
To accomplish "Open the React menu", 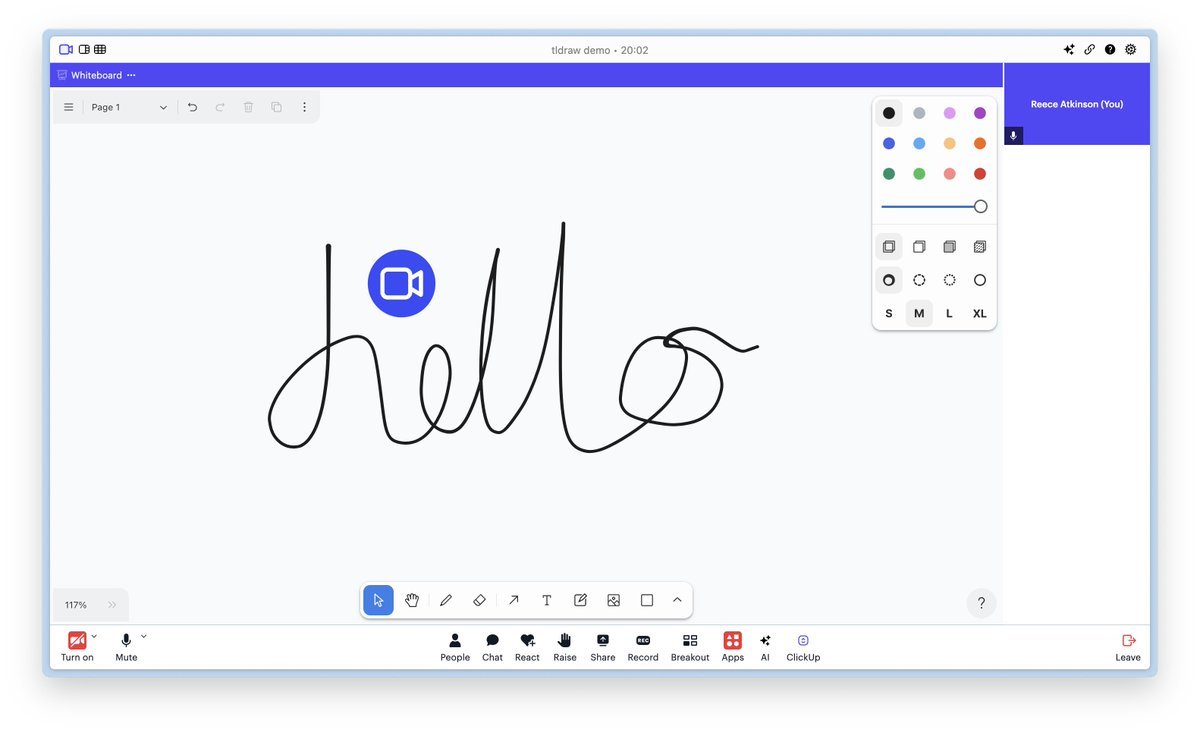I will pyautogui.click(x=527, y=646).
